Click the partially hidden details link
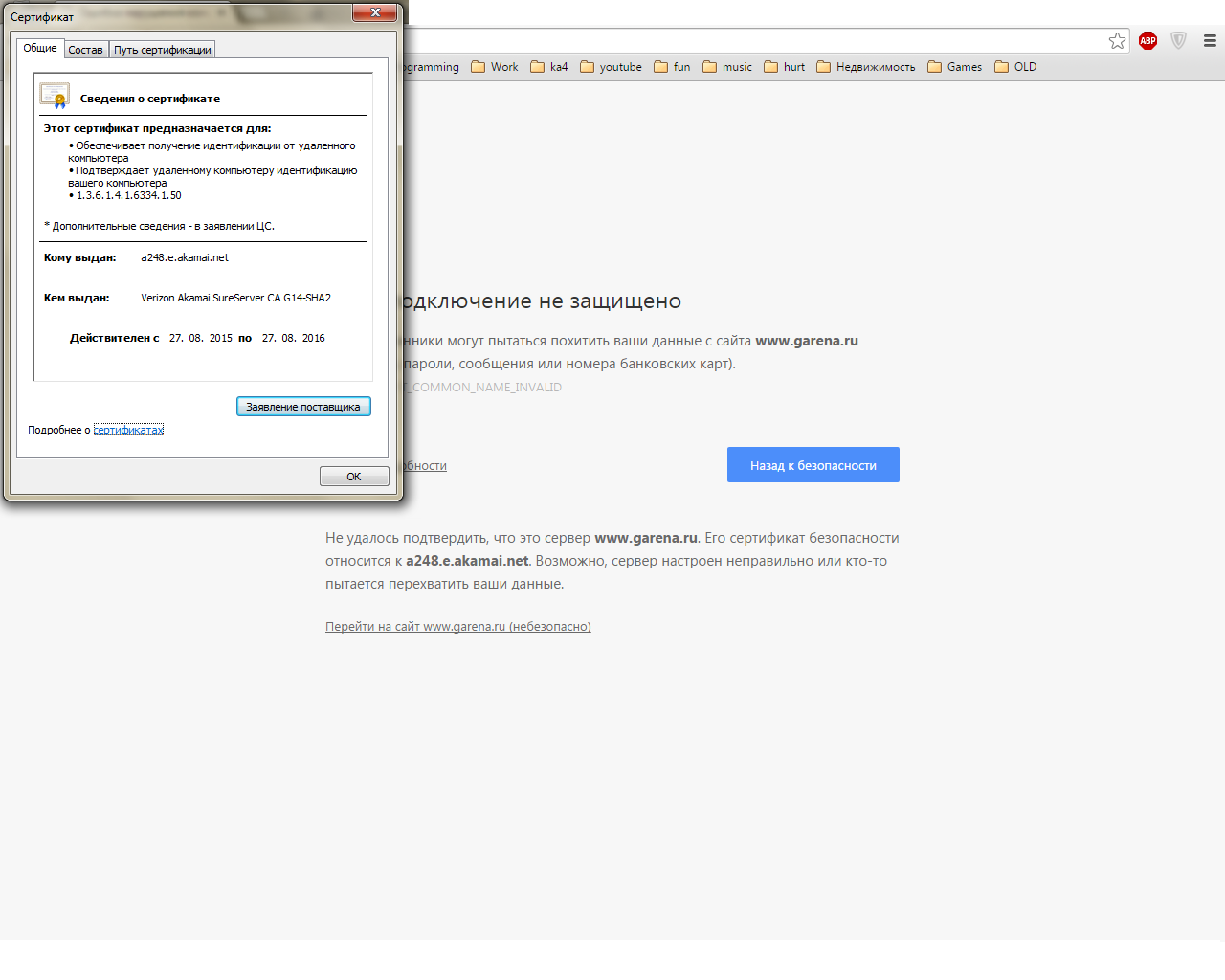Viewport: 1225px width, 980px height. tap(426, 466)
